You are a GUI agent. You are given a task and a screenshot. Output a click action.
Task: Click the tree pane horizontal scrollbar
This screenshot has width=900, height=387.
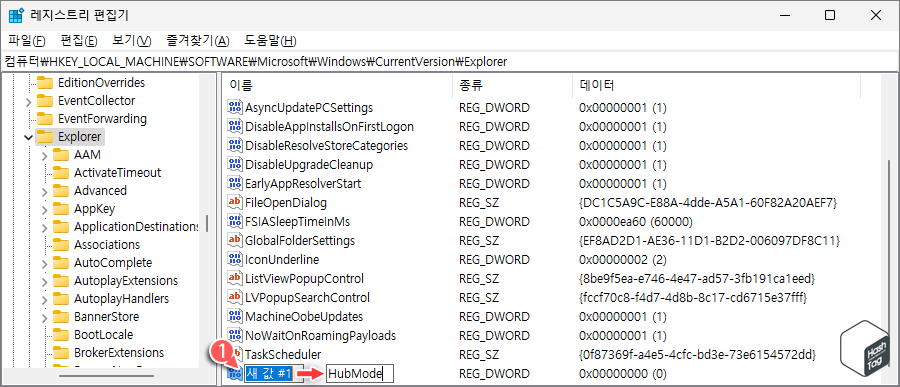pyautogui.click(x=107, y=376)
